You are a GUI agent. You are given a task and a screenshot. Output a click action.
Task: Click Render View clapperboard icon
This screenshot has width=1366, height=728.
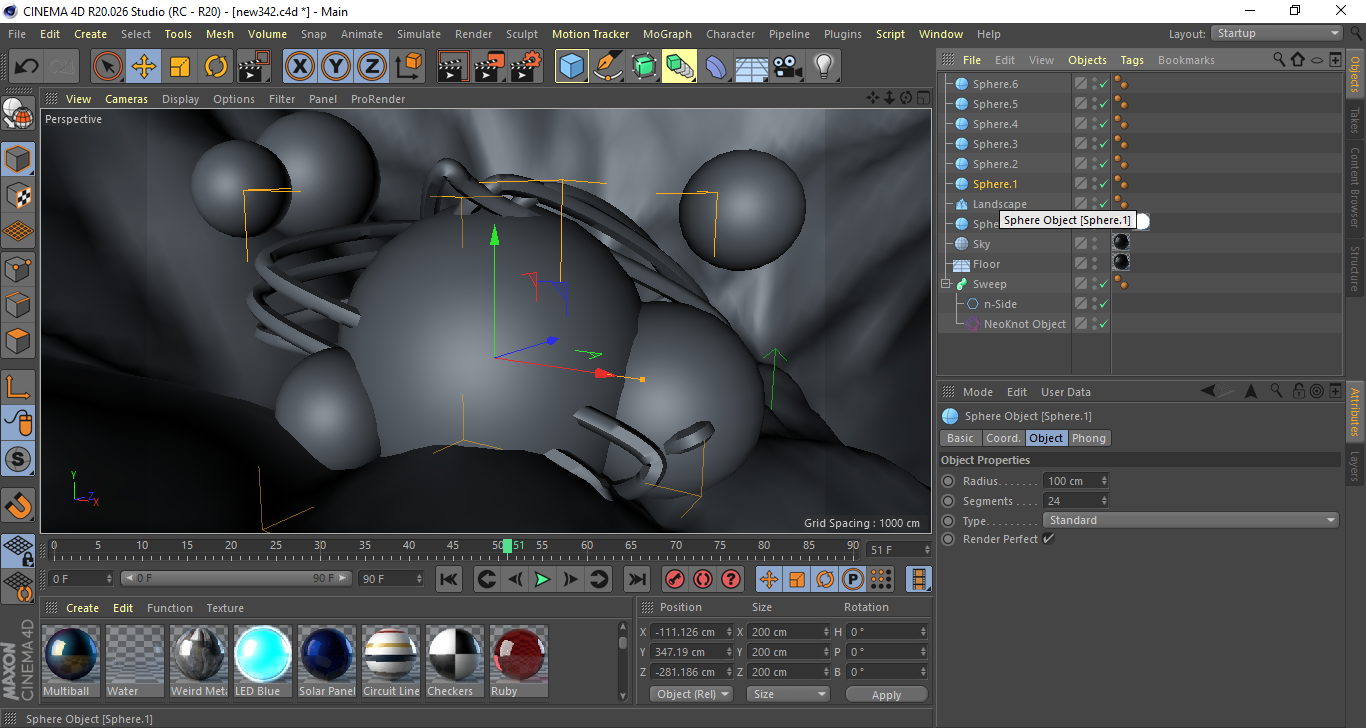(x=454, y=67)
